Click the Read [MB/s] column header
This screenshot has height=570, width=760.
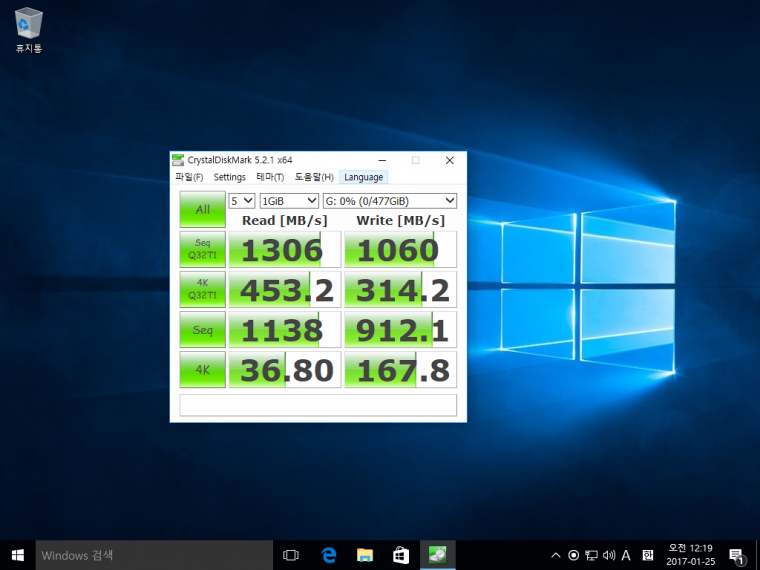click(285, 221)
